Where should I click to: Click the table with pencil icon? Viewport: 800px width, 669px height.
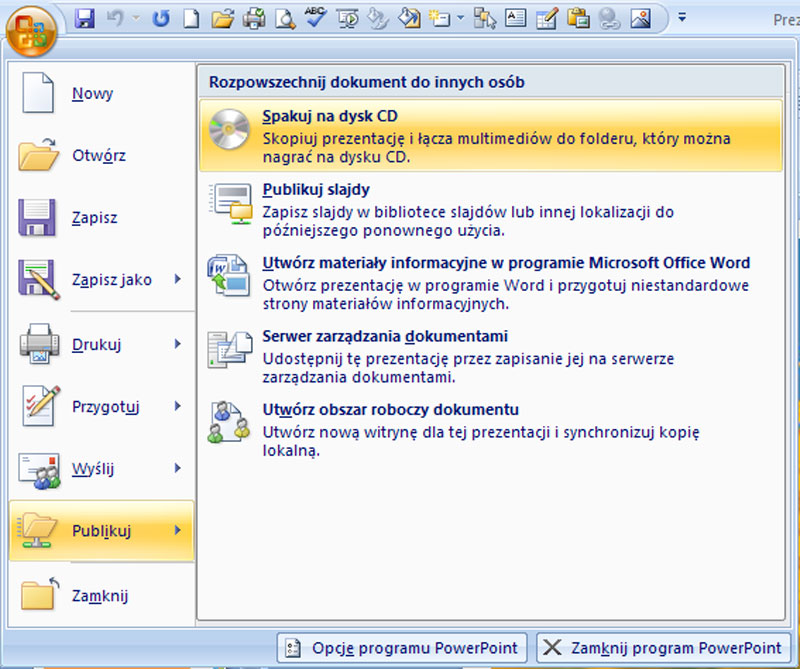click(547, 19)
